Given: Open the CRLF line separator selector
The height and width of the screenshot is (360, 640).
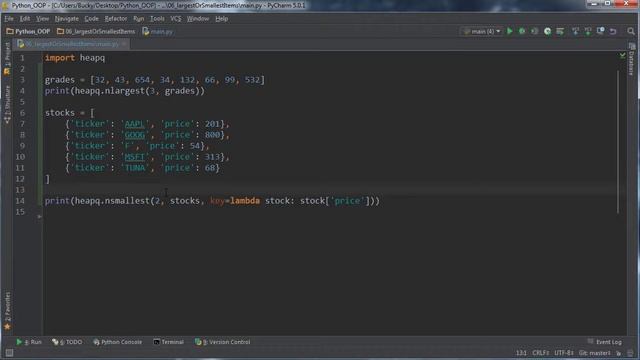Looking at the screenshot, I should click(x=541, y=353).
